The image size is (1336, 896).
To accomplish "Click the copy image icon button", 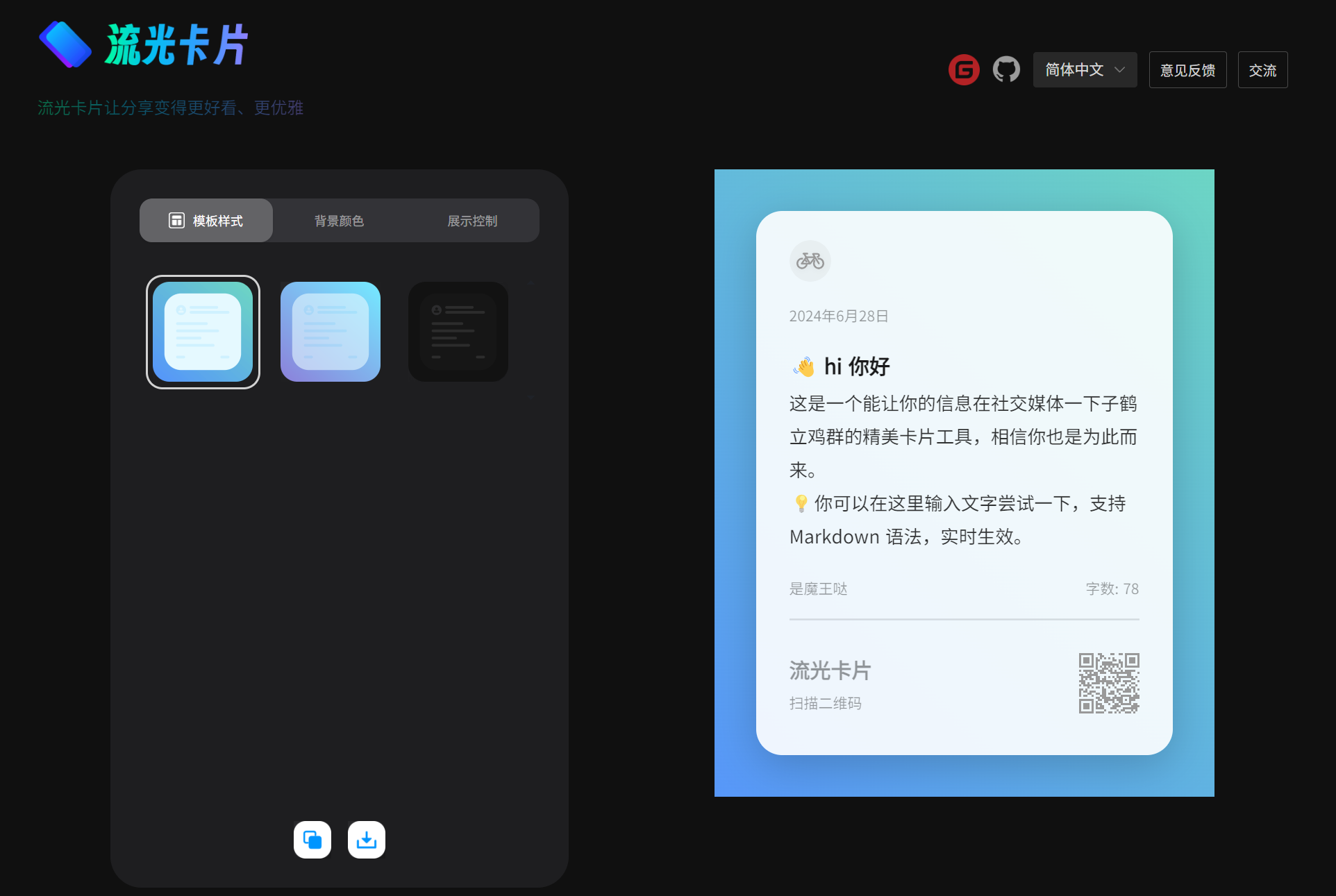I will (x=312, y=840).
